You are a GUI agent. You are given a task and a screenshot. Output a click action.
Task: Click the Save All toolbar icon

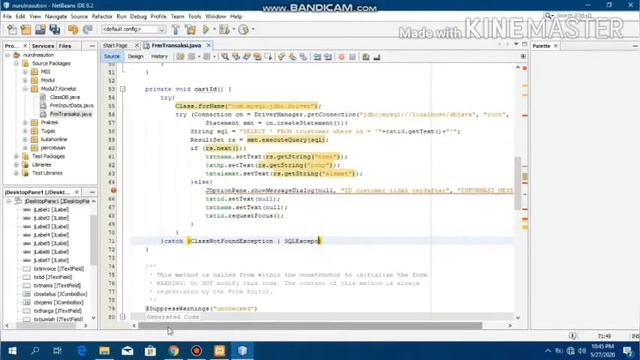(55, 29)
